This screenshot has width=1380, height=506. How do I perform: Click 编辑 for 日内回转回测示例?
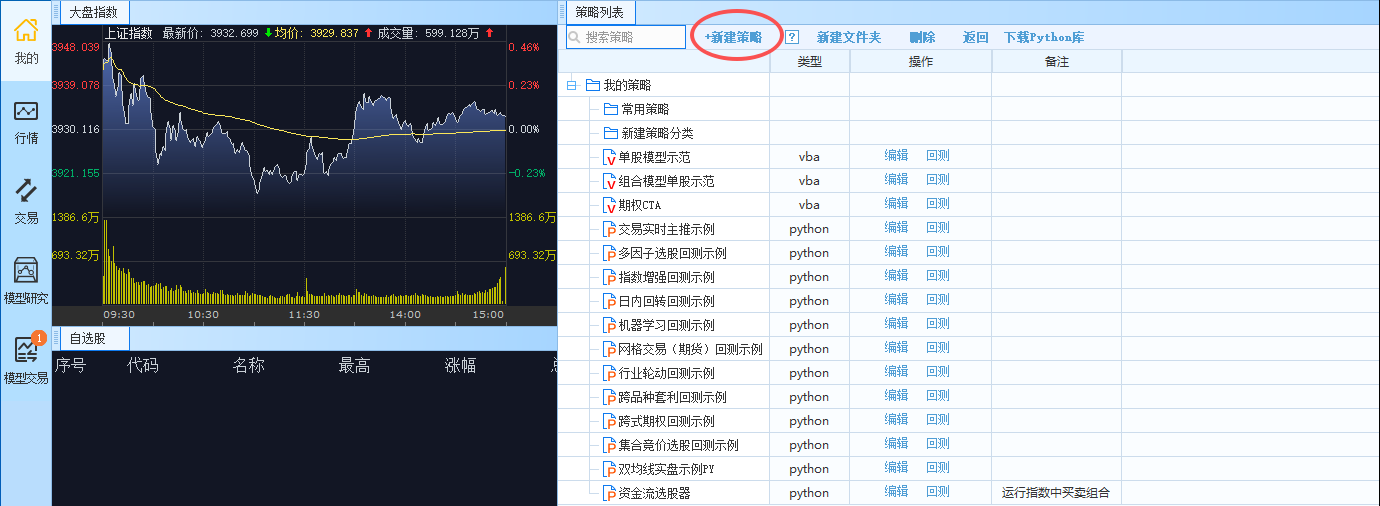(x=896, y=299)
